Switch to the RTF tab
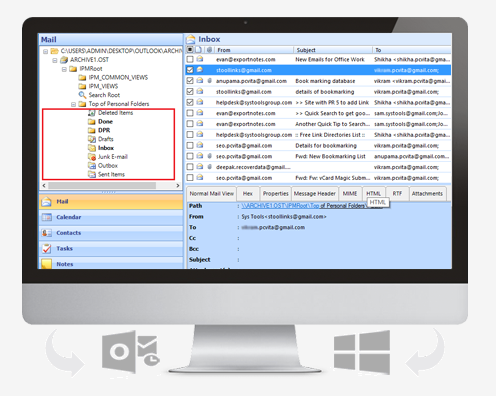 [x=397, y=194]
